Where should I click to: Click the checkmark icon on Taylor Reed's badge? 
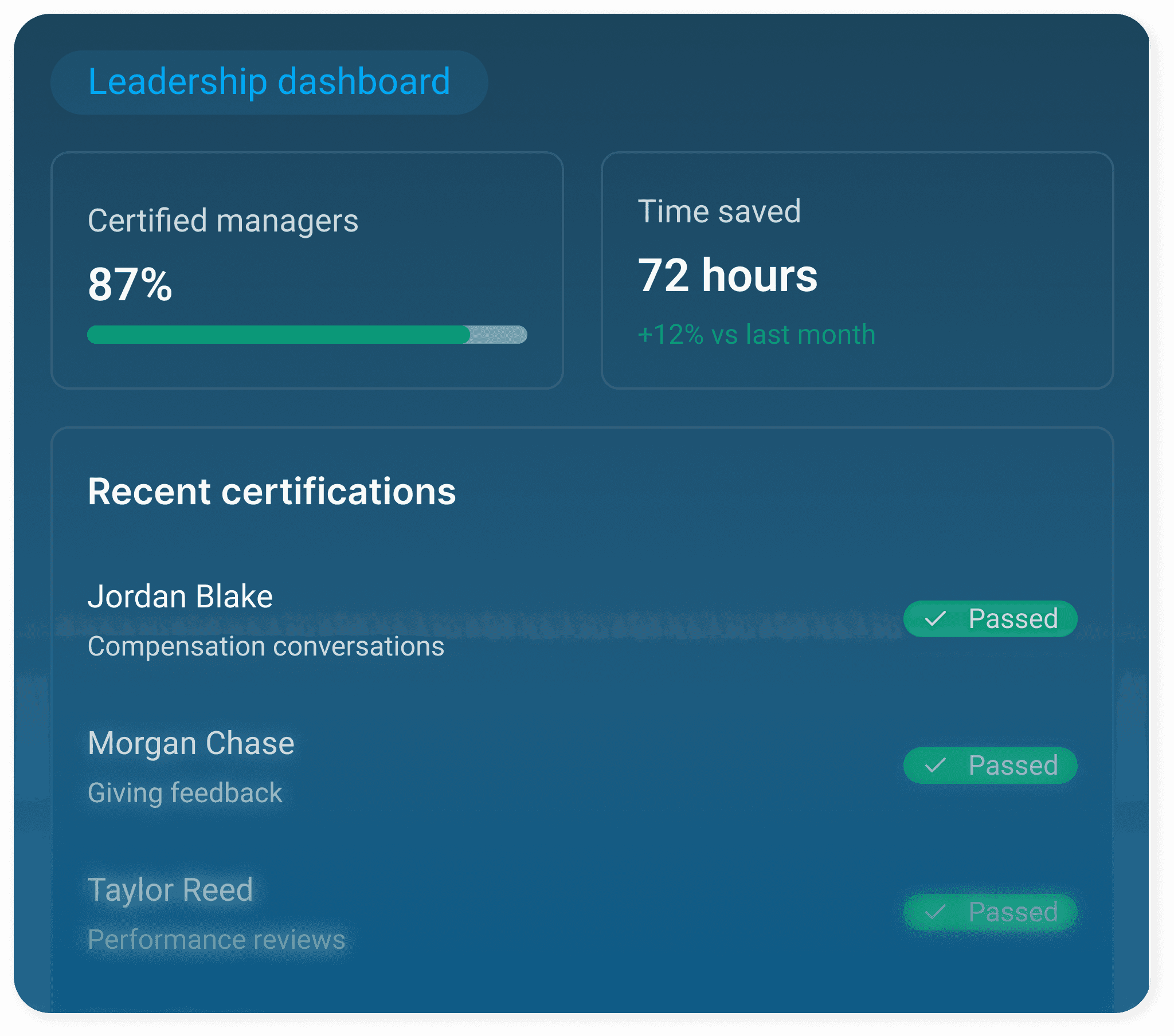coord(935,913)
